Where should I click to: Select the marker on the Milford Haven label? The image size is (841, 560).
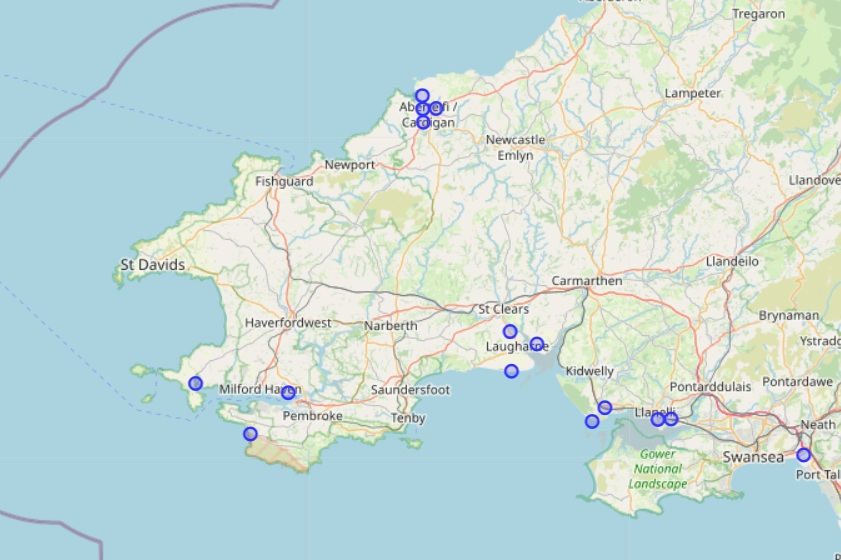click(x=288, y=393)
